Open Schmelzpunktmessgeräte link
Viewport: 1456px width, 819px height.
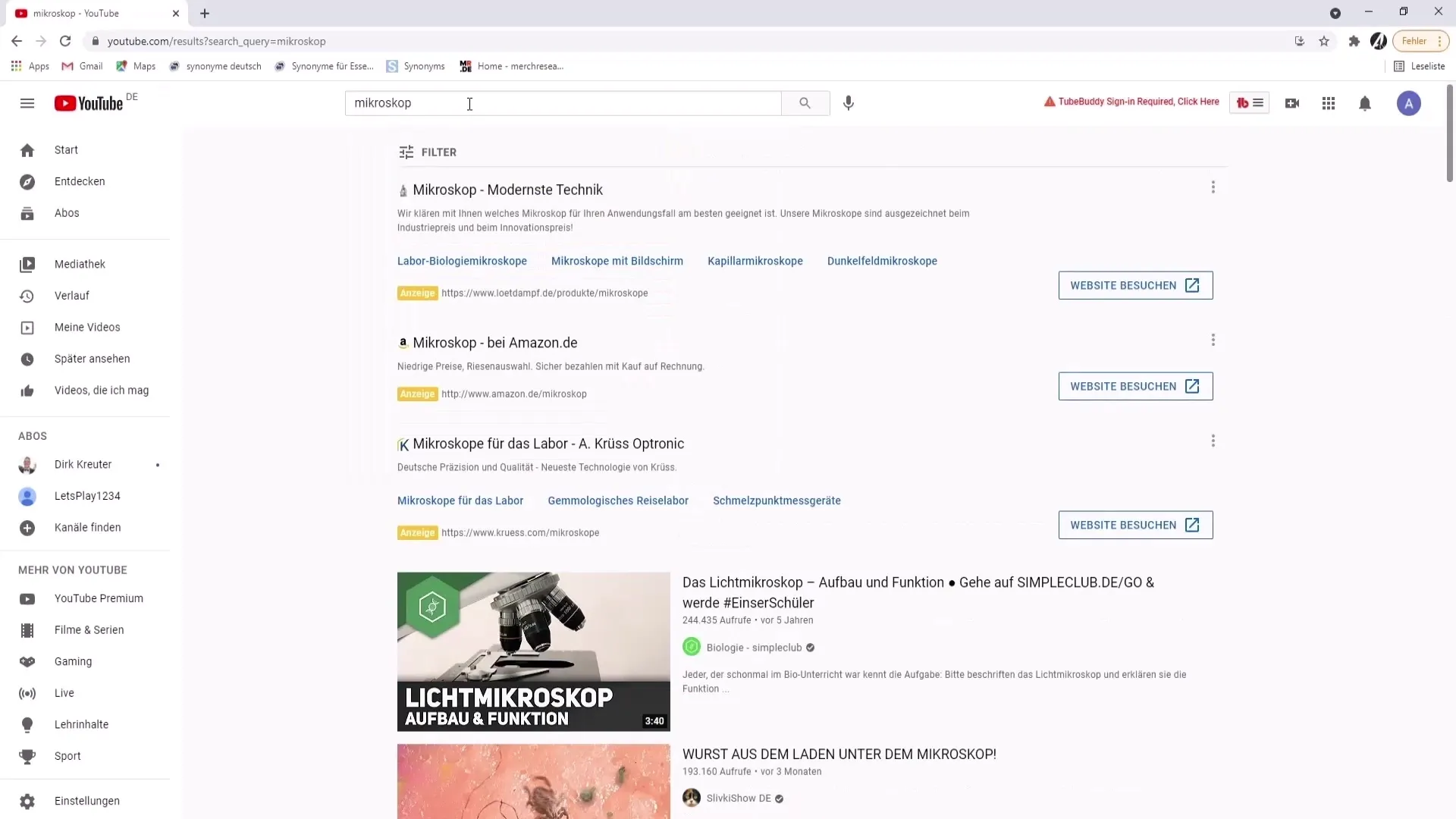(x=777, y=500)
